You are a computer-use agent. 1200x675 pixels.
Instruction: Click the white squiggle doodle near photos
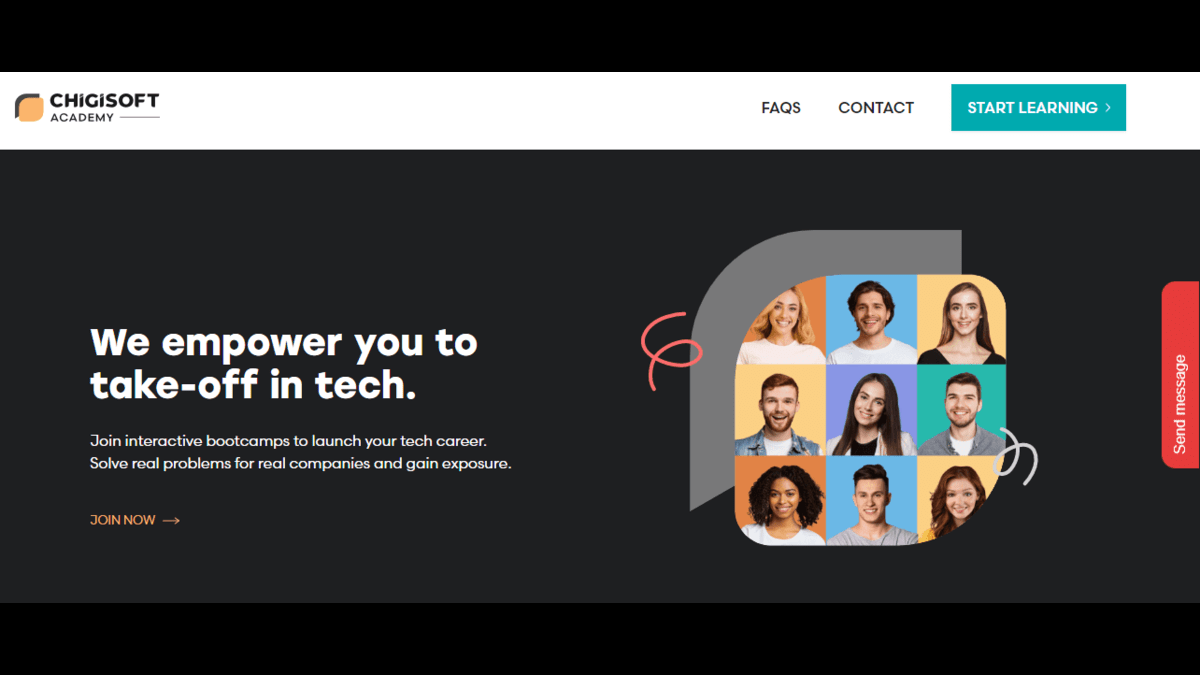(1019, 455)
